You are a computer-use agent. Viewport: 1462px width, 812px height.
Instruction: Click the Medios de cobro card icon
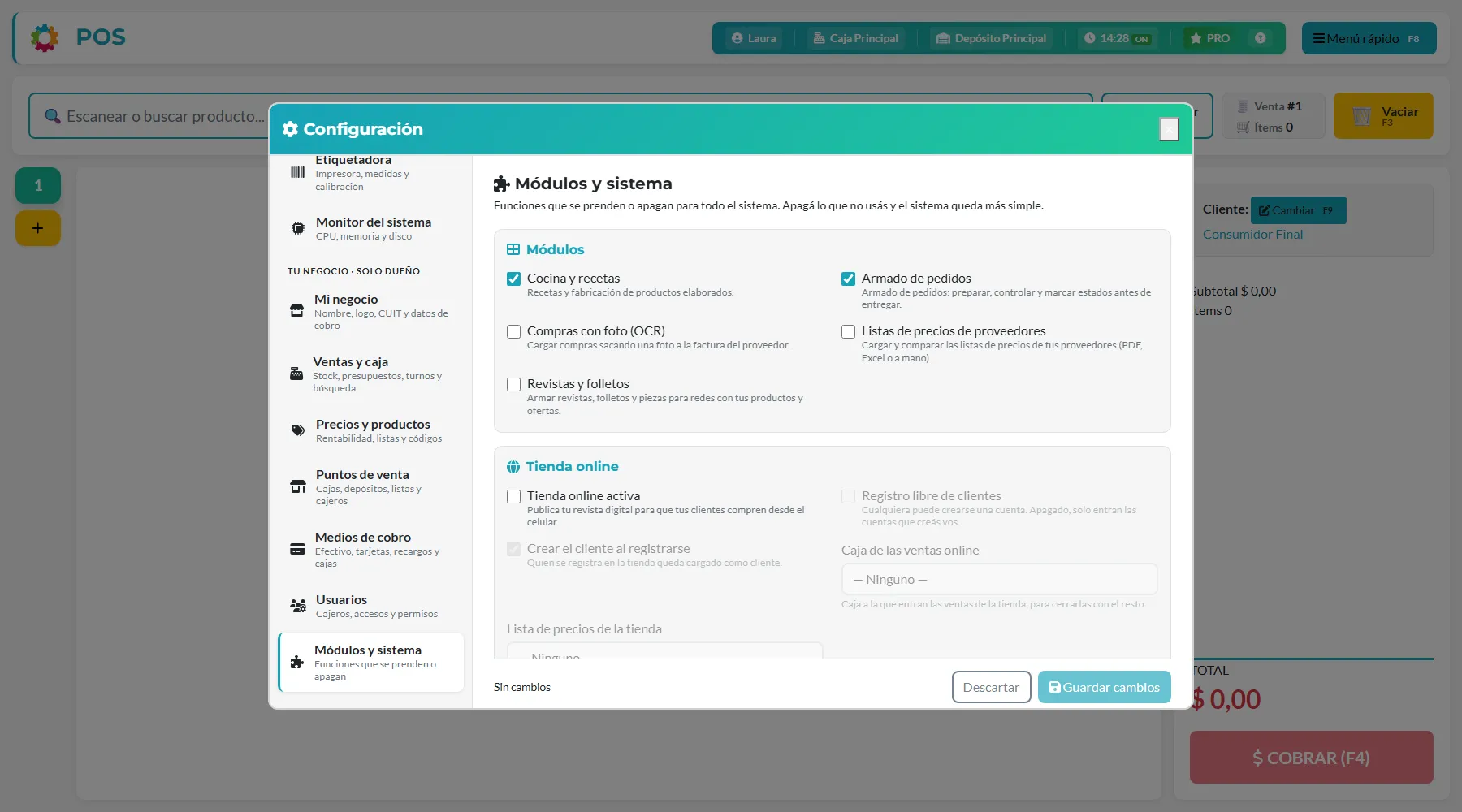point(297,549)
